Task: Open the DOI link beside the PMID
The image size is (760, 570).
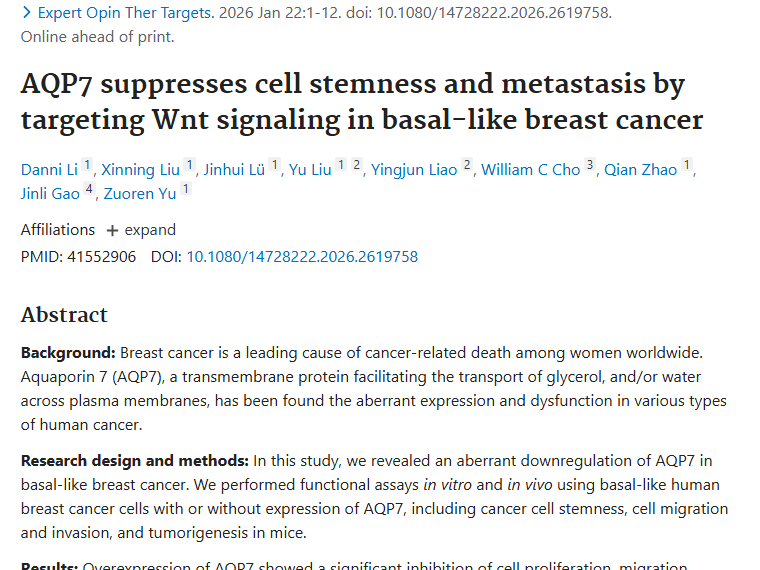Action: pyautogui.click(x=302, y=257)
